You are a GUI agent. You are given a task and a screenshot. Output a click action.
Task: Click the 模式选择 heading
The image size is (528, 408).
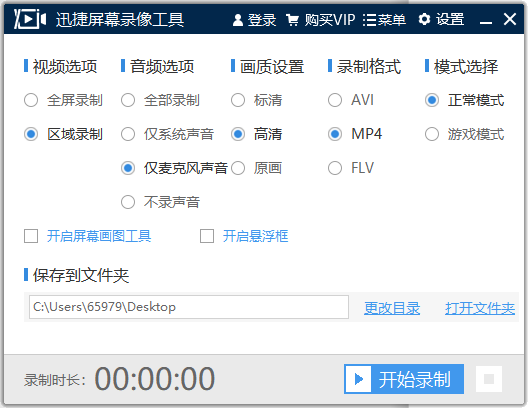(x=466, y=66)
